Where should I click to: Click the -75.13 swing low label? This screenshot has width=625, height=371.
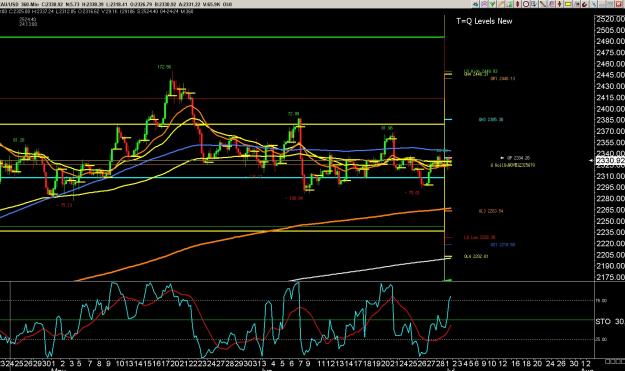[64, 205]
